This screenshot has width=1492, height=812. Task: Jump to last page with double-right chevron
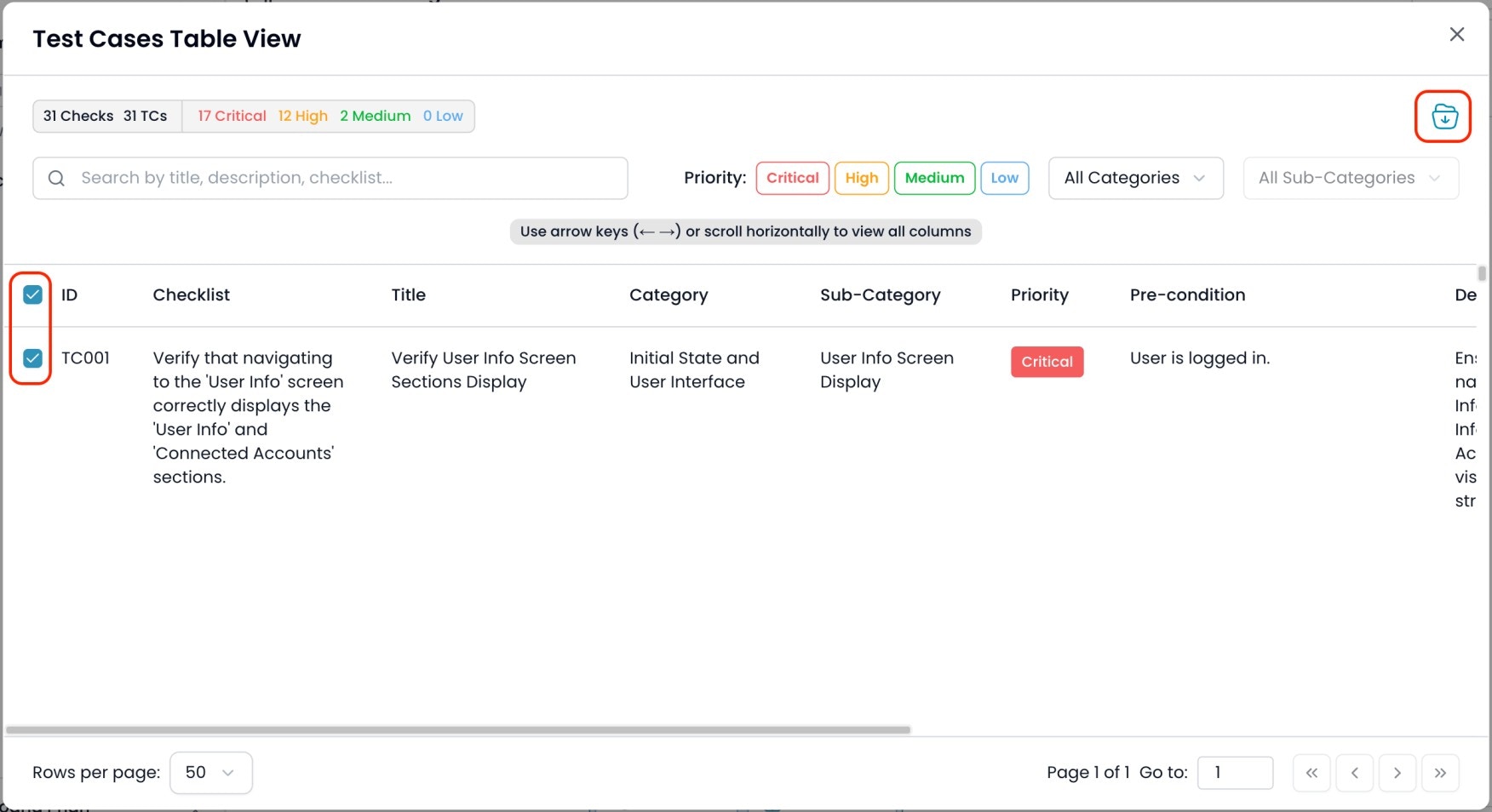tap(1441, 773)
